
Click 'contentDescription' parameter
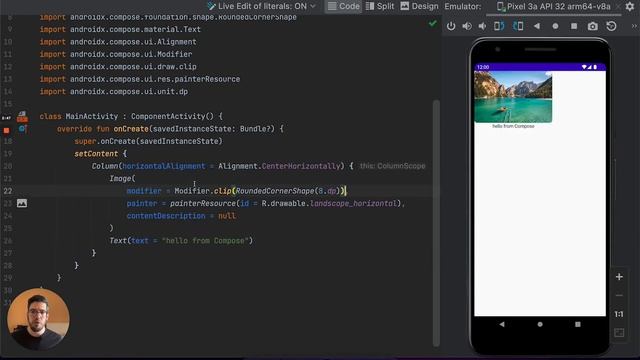pyautogui.click(x=166, y=216)
